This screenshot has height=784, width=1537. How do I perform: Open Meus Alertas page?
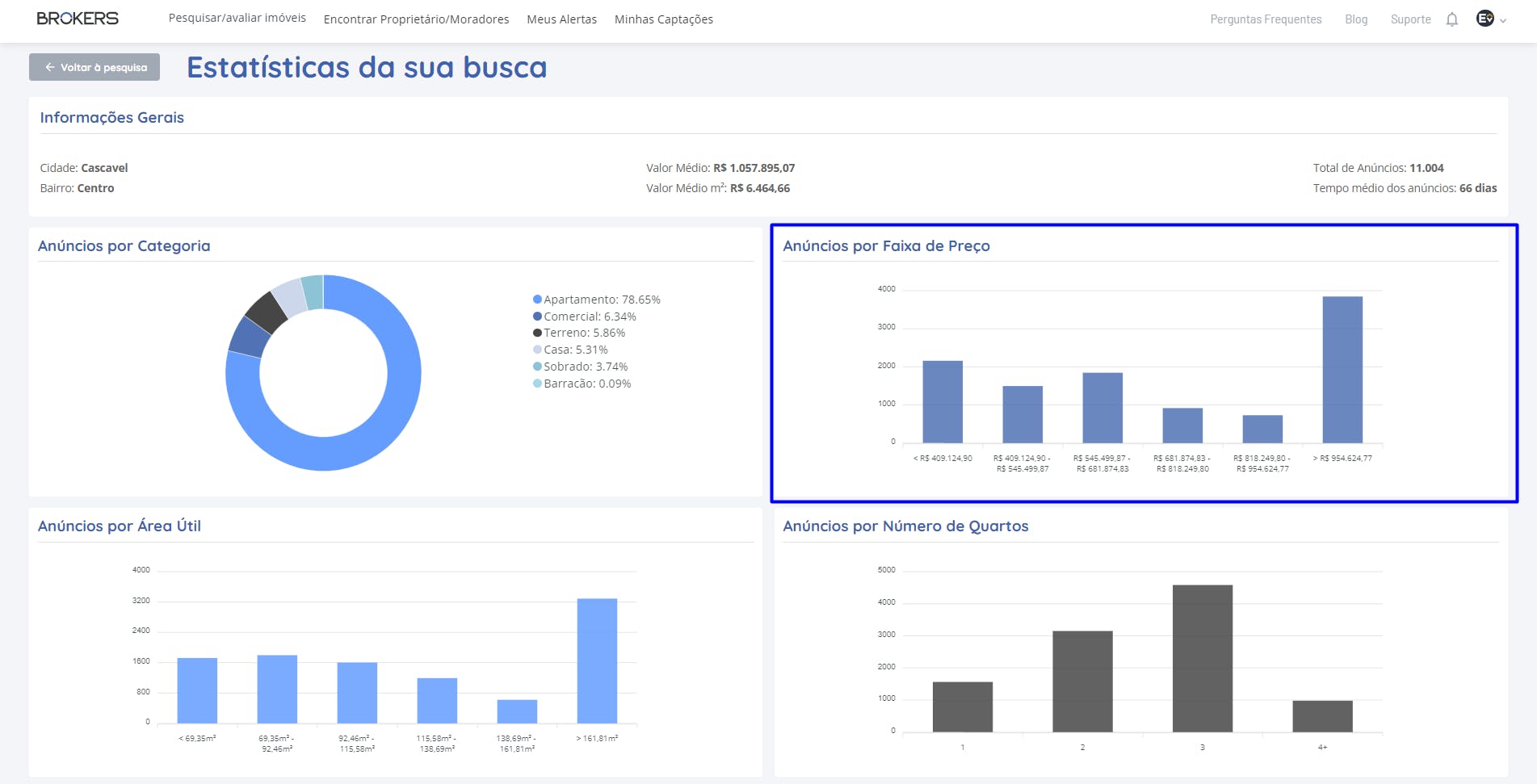(561, 19)
